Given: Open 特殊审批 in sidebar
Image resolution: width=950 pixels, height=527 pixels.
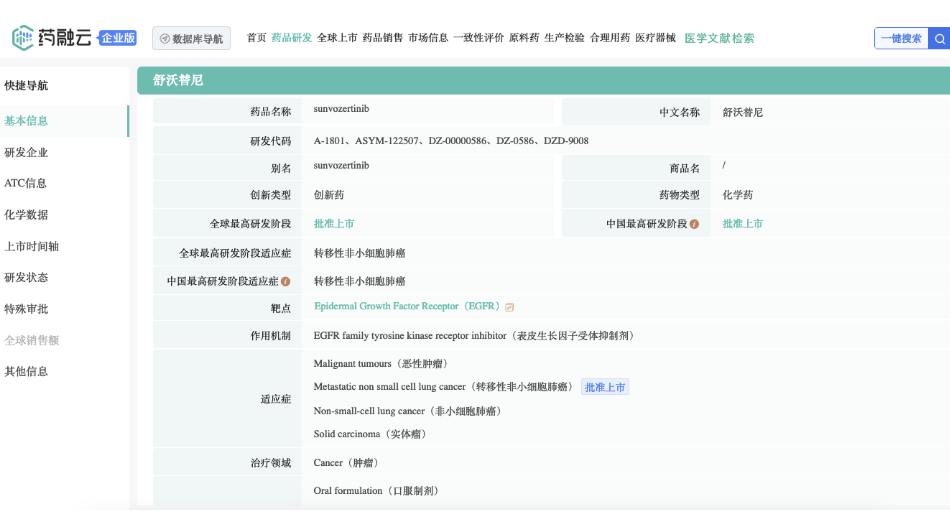Looking at the screenshot, I should (26, 309).
